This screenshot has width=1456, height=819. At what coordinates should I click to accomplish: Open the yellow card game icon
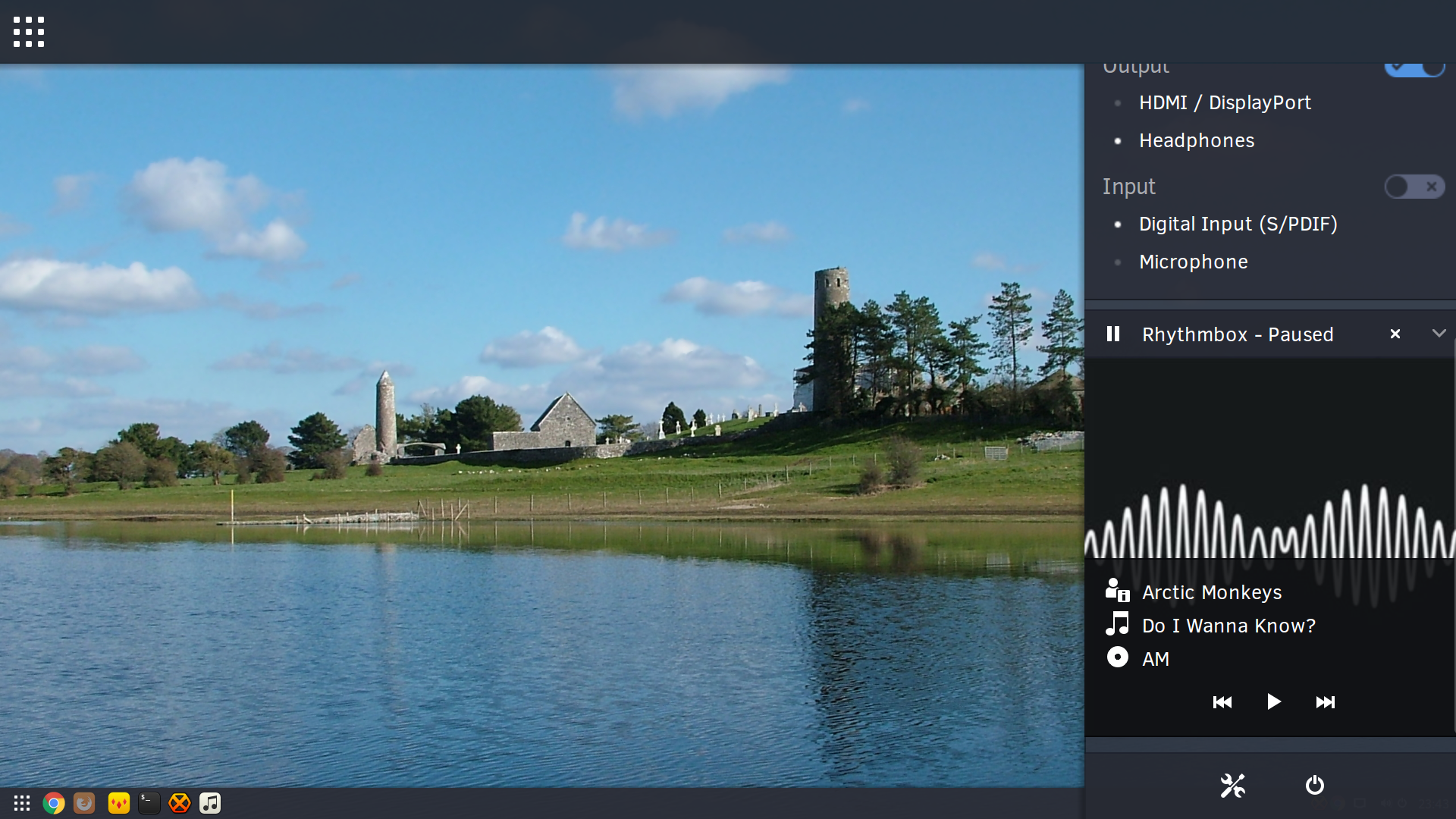coord(119,803)
